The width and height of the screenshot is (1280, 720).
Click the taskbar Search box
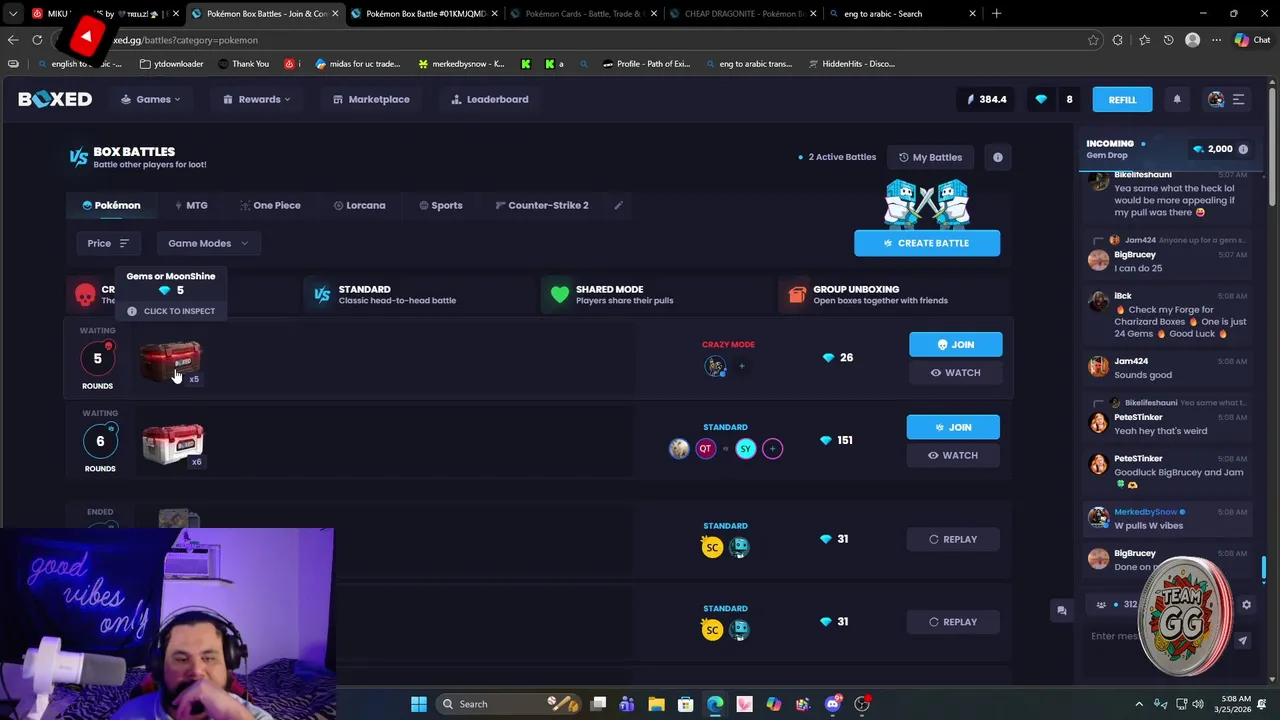pyautogui.click(x=509, y=704)
